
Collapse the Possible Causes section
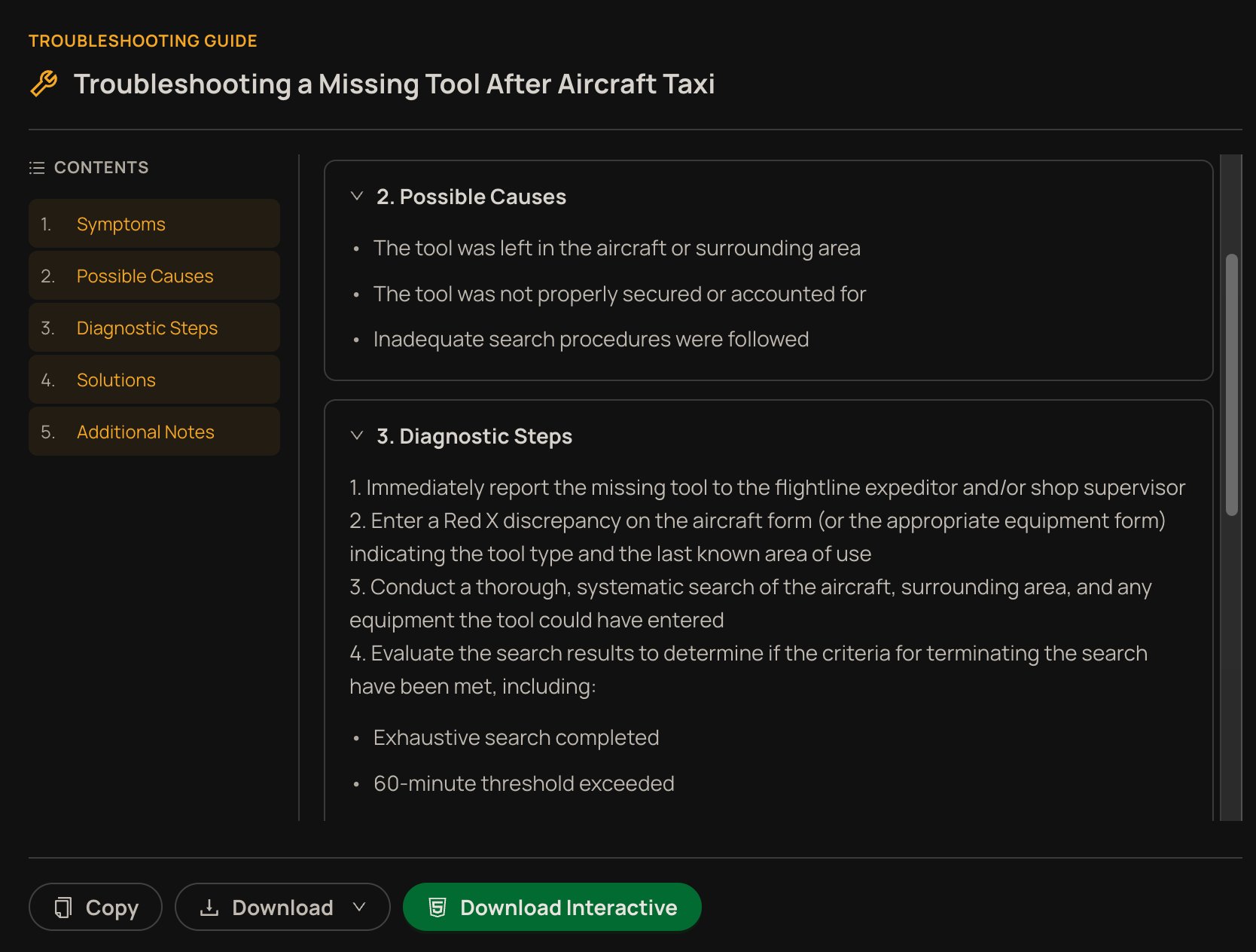point(357,196)
